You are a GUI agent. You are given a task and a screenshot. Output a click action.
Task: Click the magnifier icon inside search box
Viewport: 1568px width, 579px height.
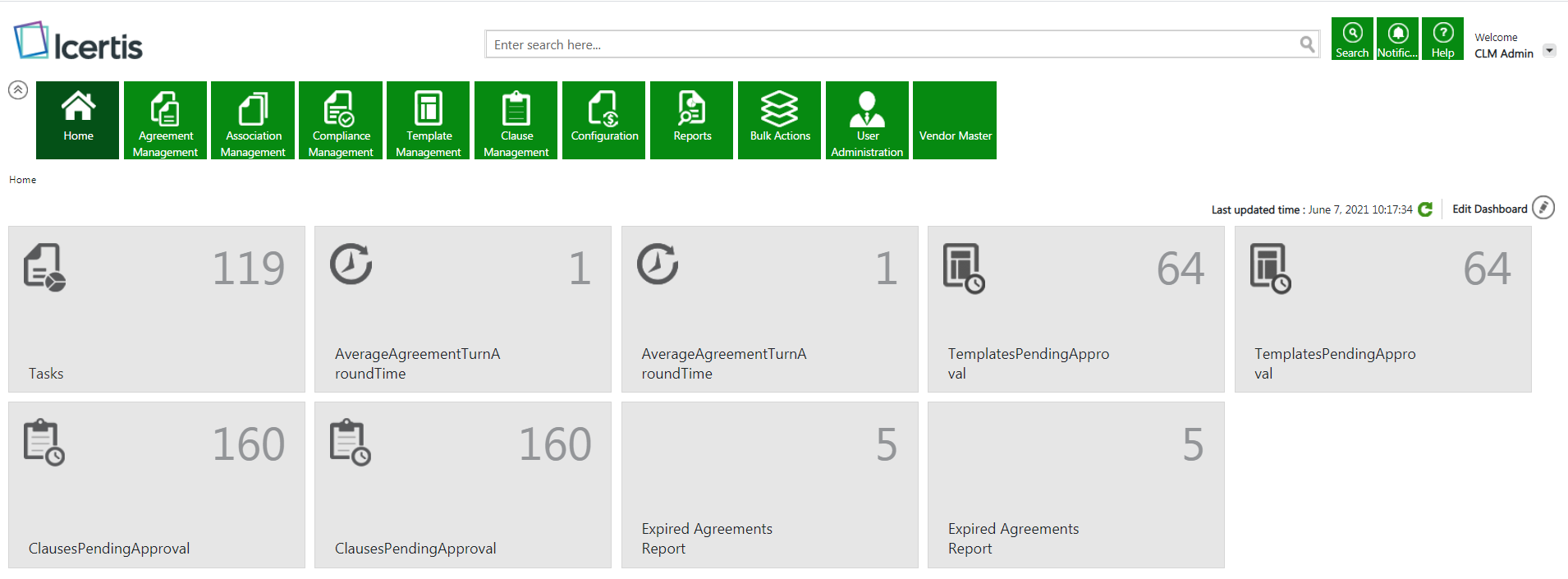click(1307, 44)
